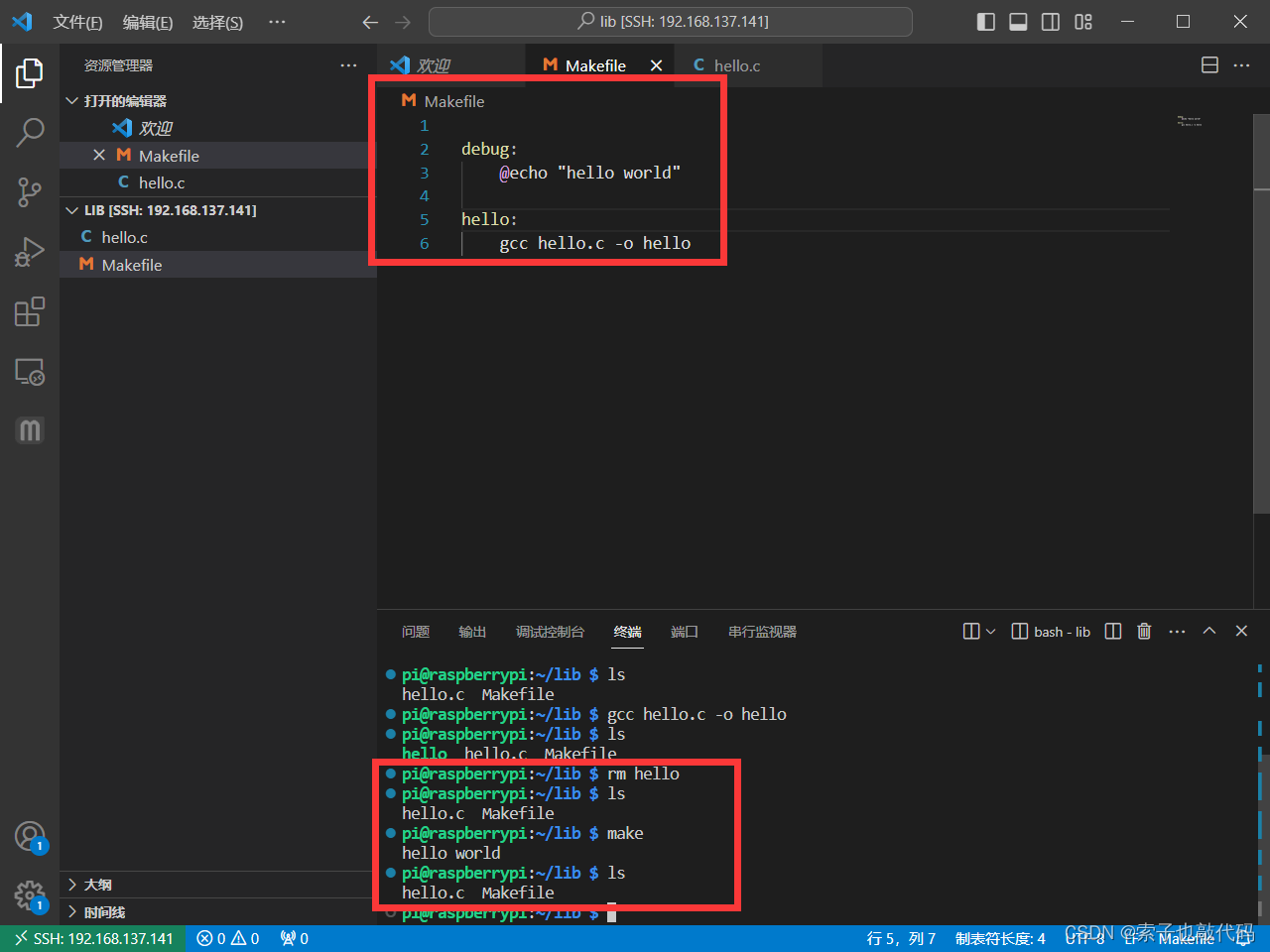Viewport: 1270px width, 952px height.
Task: Open Explorer panel more actions ellipsis
Action: [348, 65]
